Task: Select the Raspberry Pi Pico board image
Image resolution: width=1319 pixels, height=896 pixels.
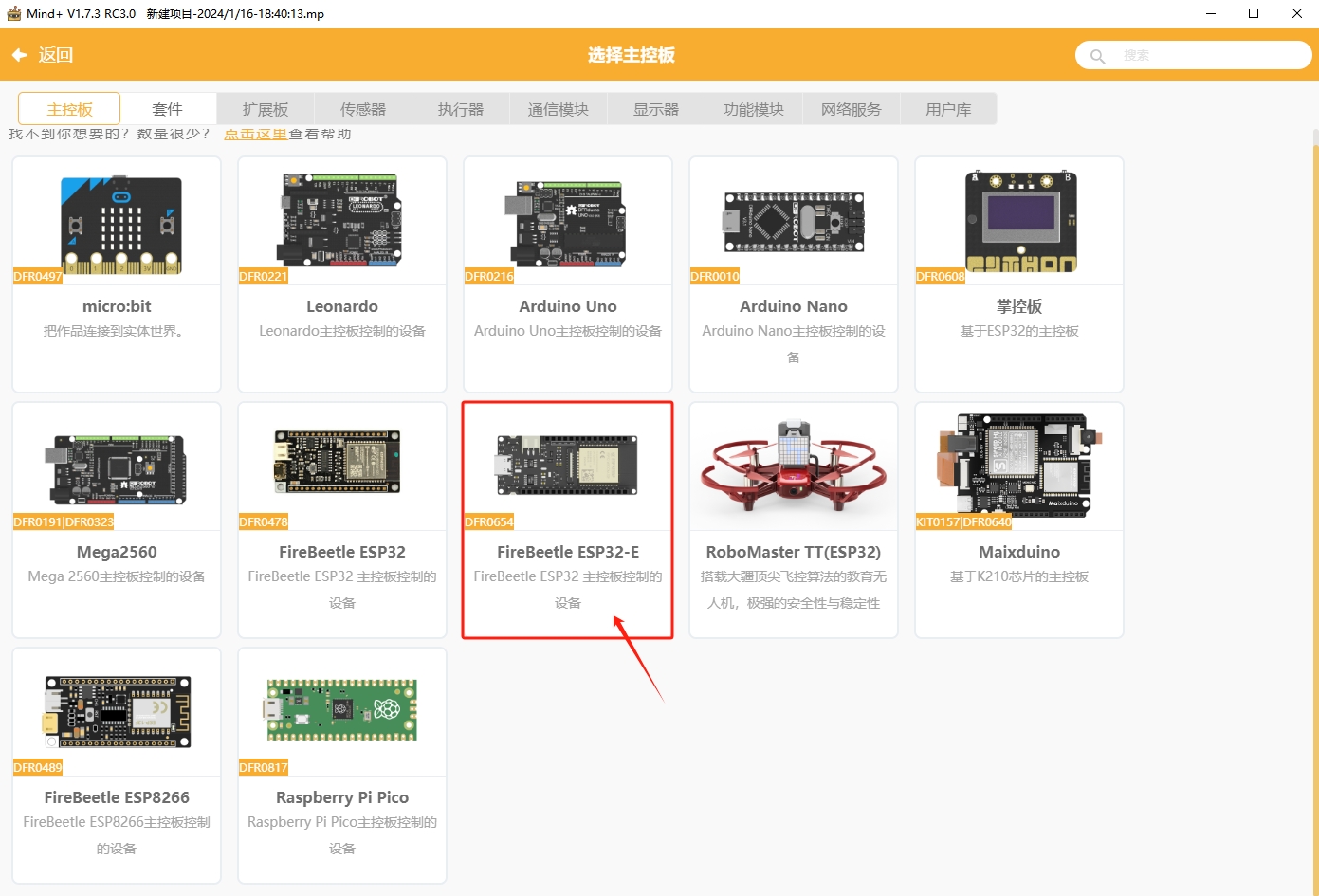Action: click(341, 710)
